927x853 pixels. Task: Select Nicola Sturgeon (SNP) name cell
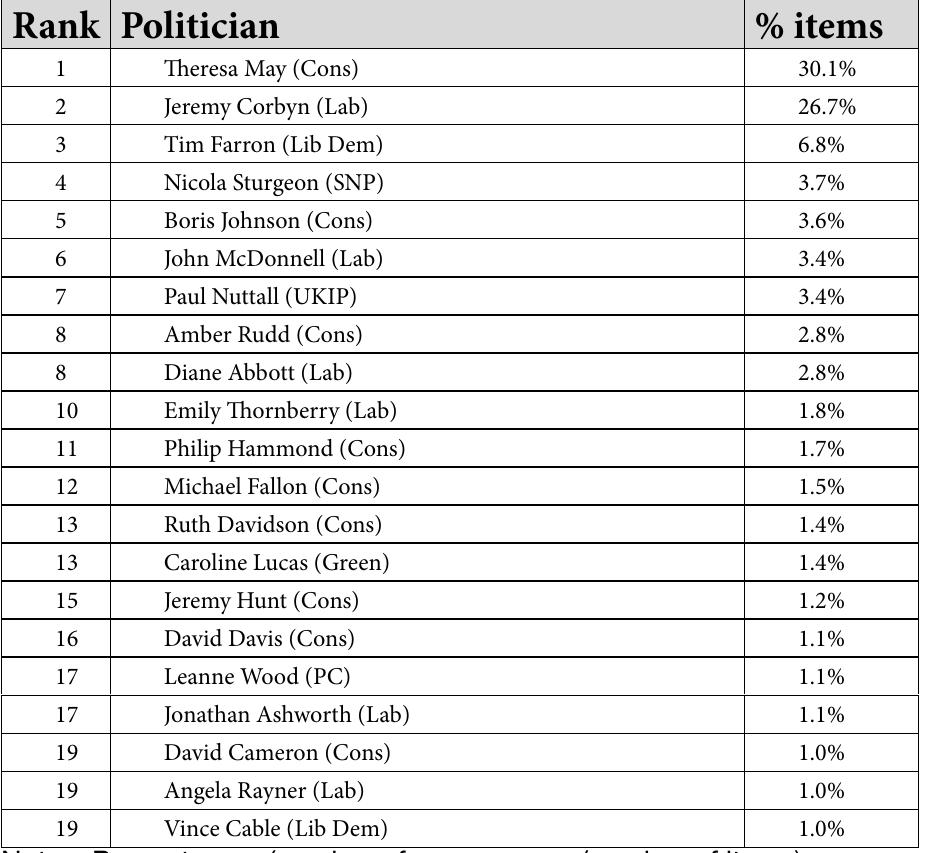pos(273,182)
